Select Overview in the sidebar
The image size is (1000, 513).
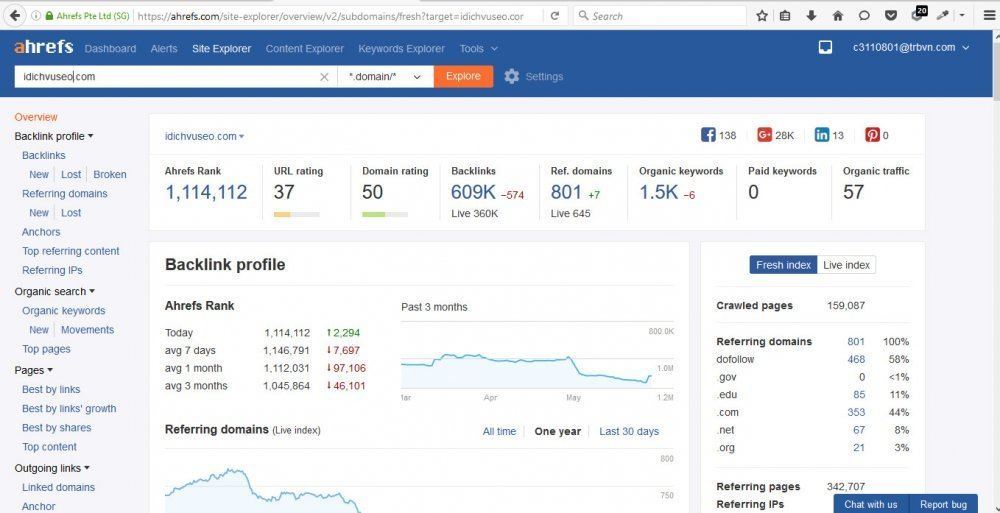tap(36, 117)
